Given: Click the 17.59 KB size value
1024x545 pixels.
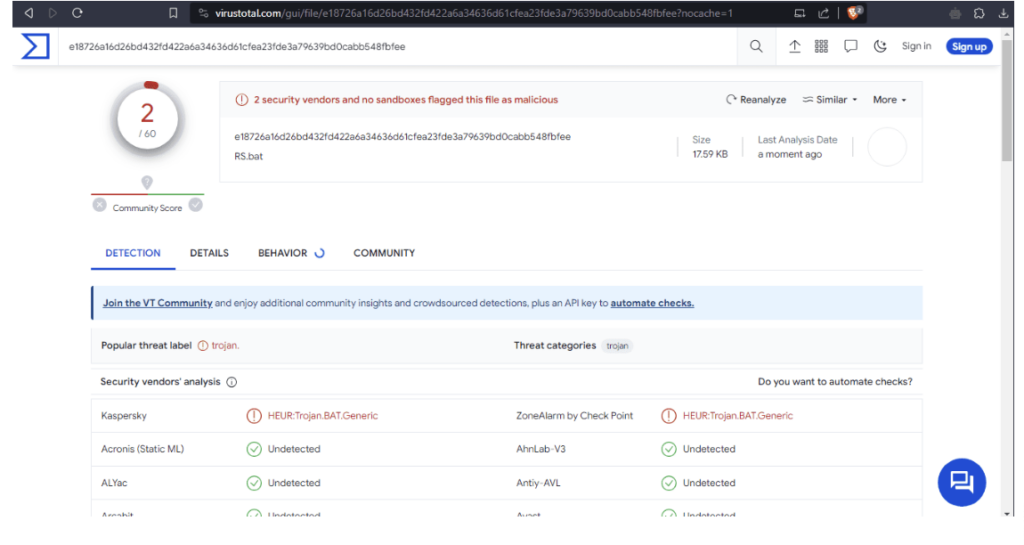Looking at the screenshot, I should click(x=710, y=154).
